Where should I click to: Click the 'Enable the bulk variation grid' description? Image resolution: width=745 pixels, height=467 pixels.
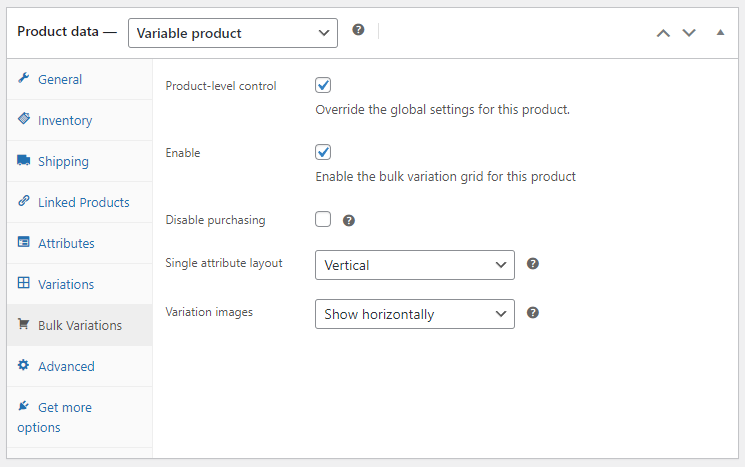coord(446,177)
